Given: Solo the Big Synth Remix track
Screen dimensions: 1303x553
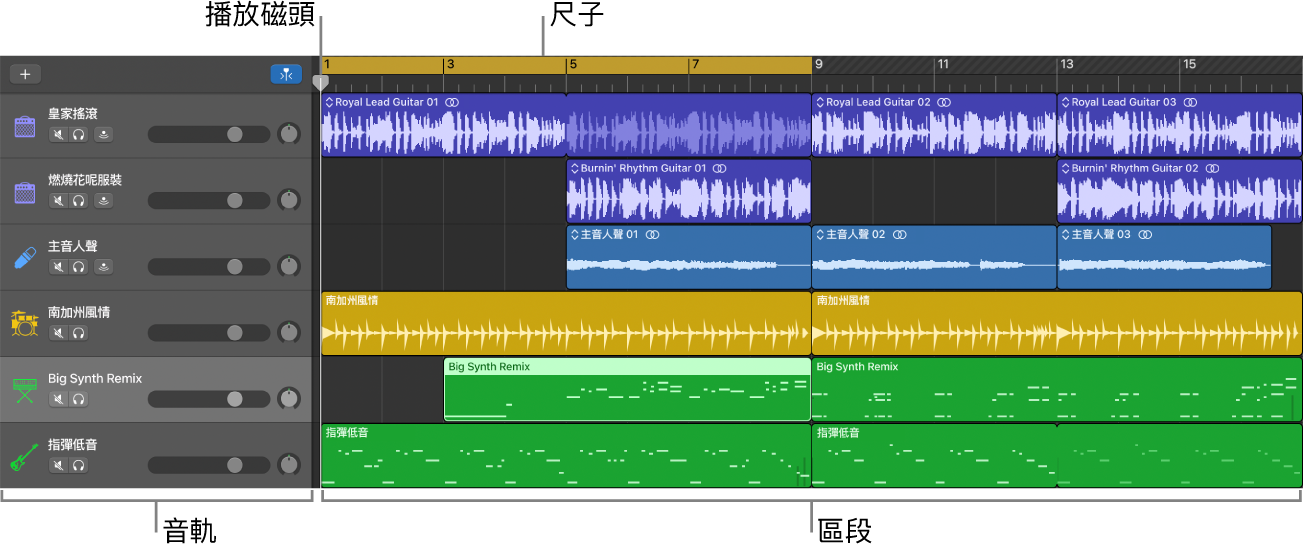Looking at the screenshot, I should click(79, 399).
